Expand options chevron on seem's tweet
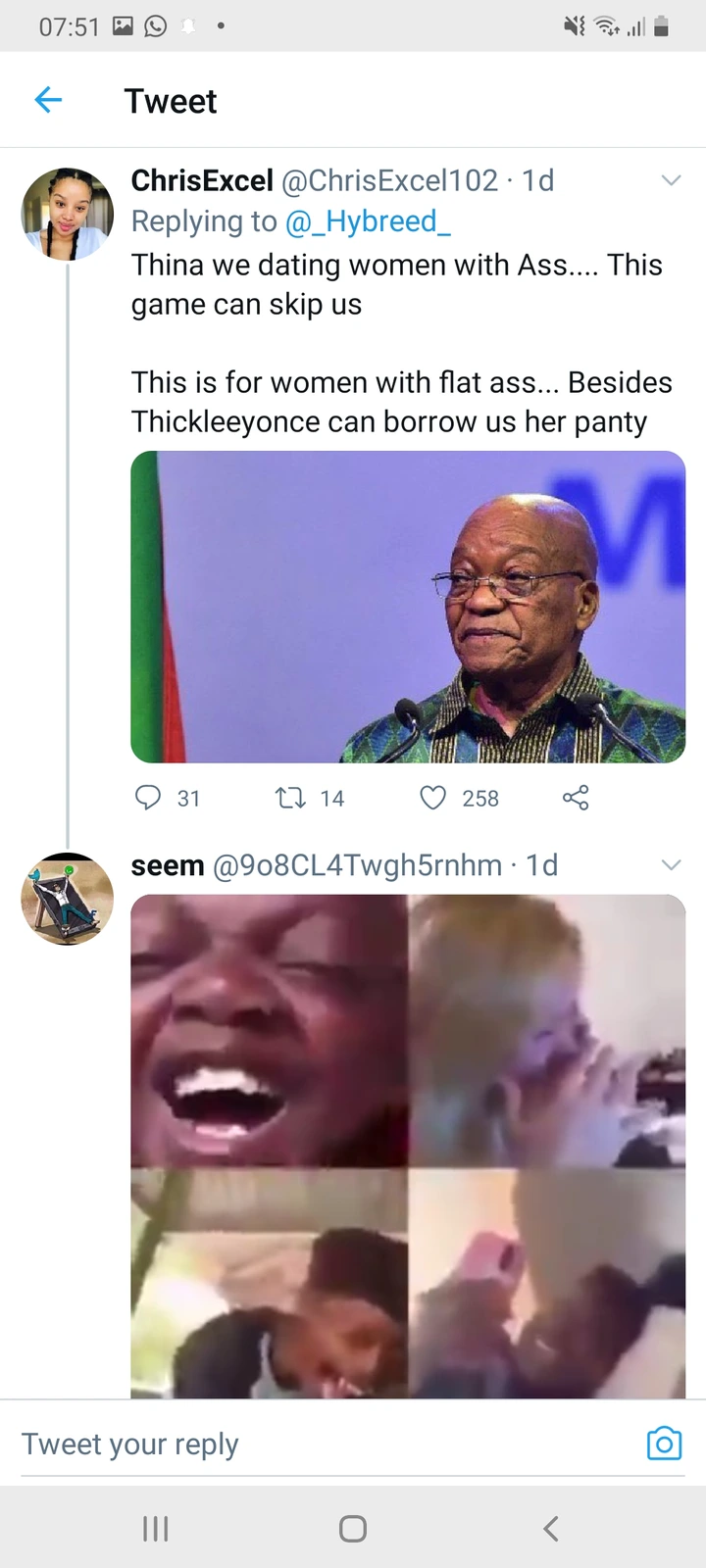The height and width of the screenshot is (1568, 706). pos(671,865)
